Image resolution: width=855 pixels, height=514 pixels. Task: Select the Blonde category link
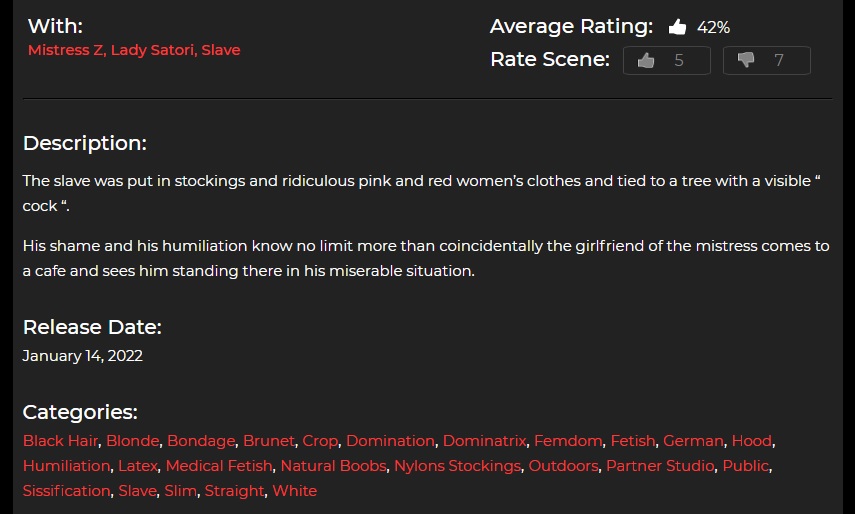[x=133, y=440]
